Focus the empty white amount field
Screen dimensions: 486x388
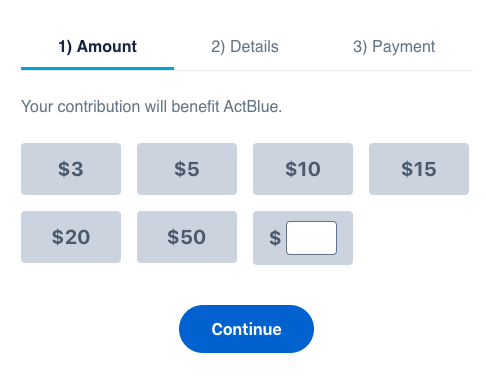(x=311, y=238)
